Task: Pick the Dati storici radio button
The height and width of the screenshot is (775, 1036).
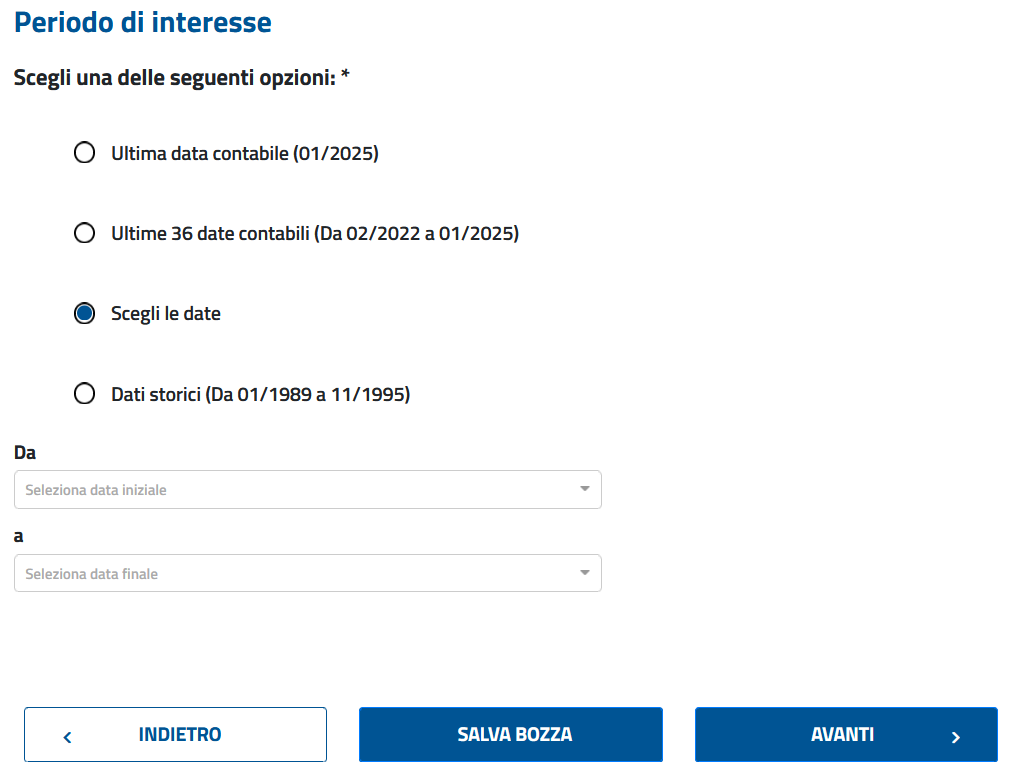Action: [85, 394]
